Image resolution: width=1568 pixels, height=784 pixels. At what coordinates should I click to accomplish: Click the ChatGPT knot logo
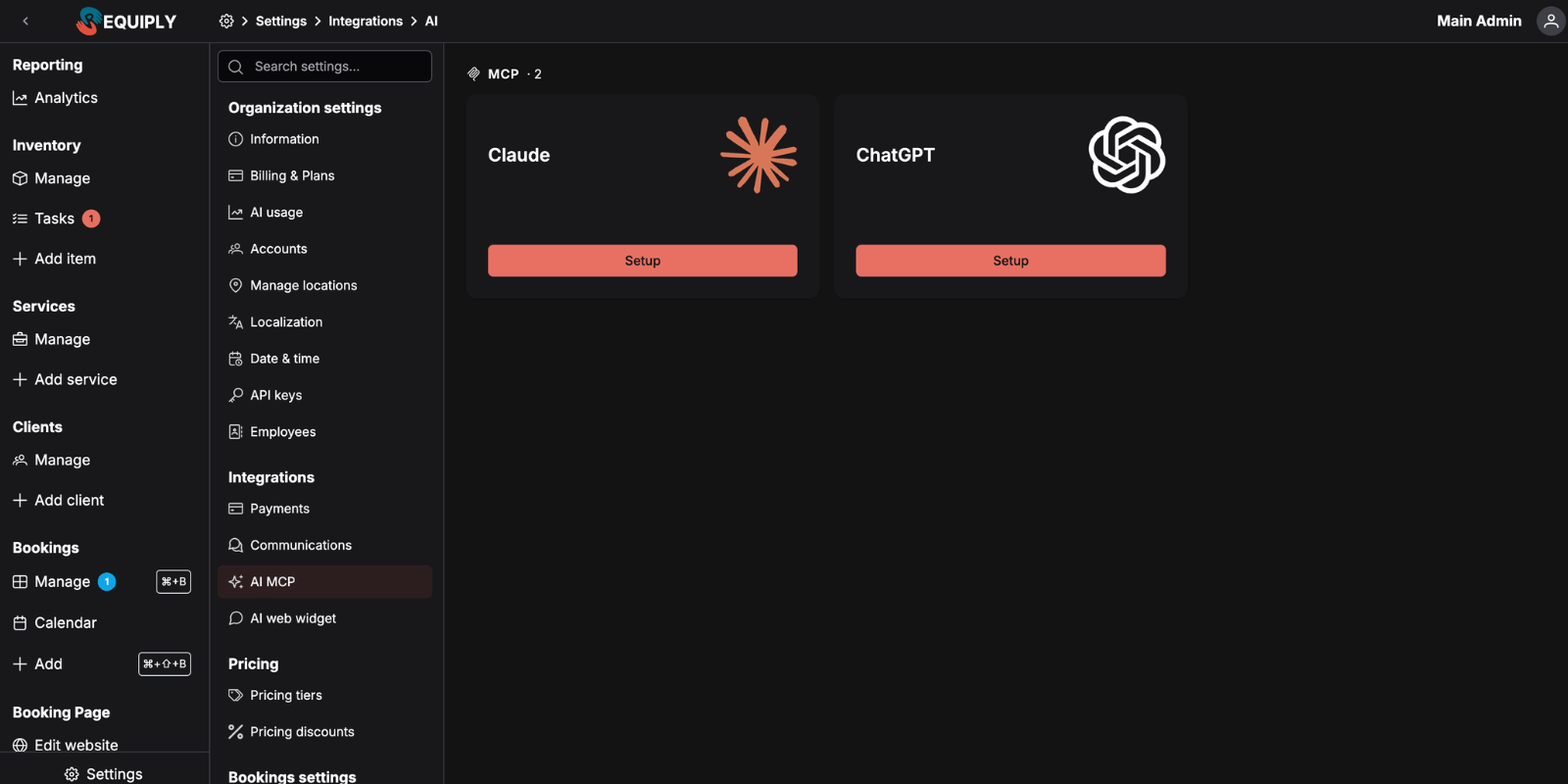click(x=1127, y=155)
